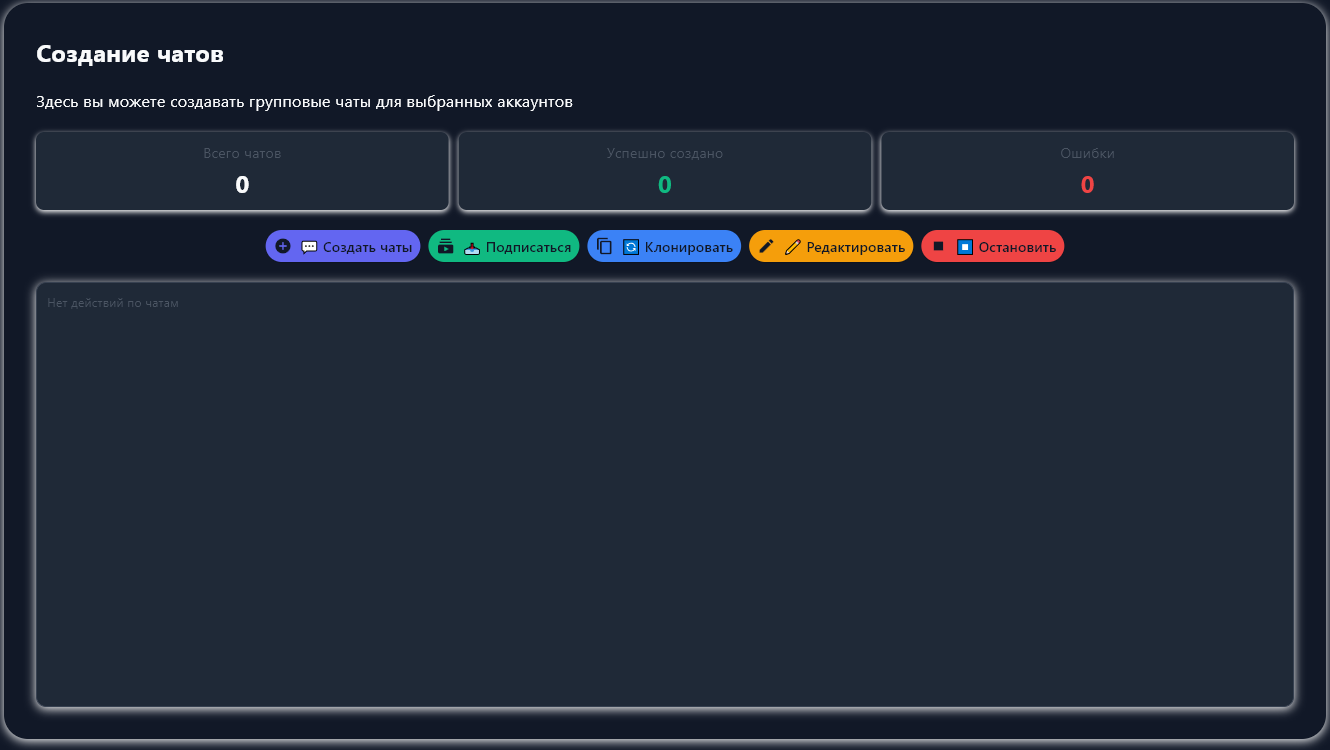Click the subscriptions stack icon on green button
This screenshot has width=1330, height=750.
pyautogui.click(x=446, y=246)
